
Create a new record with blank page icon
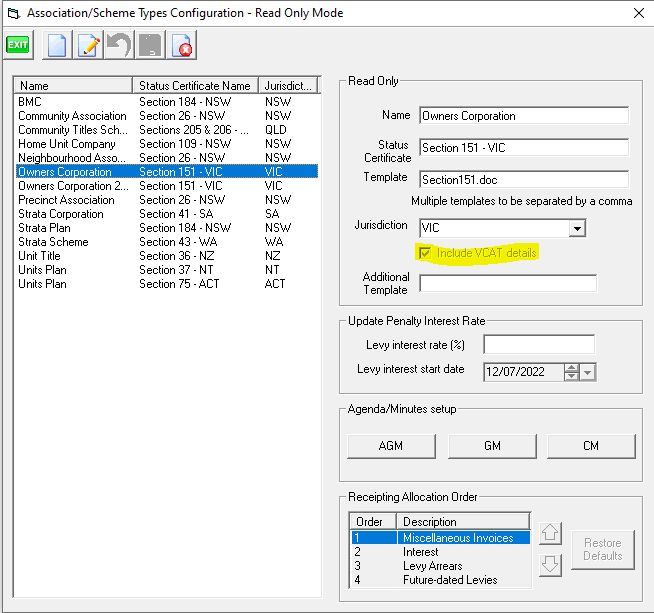click(x=57, y=45)
